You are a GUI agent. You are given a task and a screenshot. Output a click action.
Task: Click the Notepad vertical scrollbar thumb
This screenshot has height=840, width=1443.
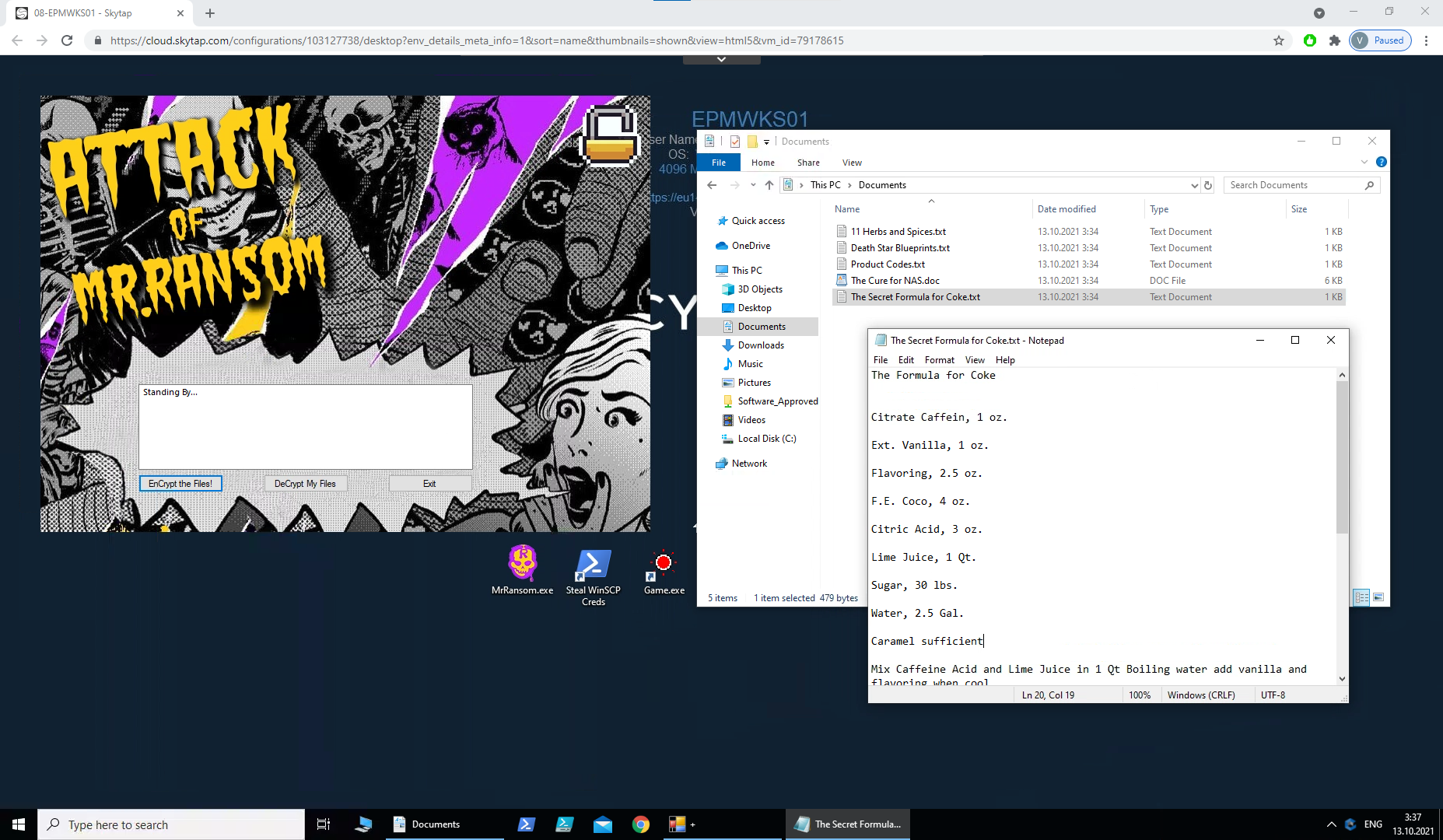pos(1342,457)
